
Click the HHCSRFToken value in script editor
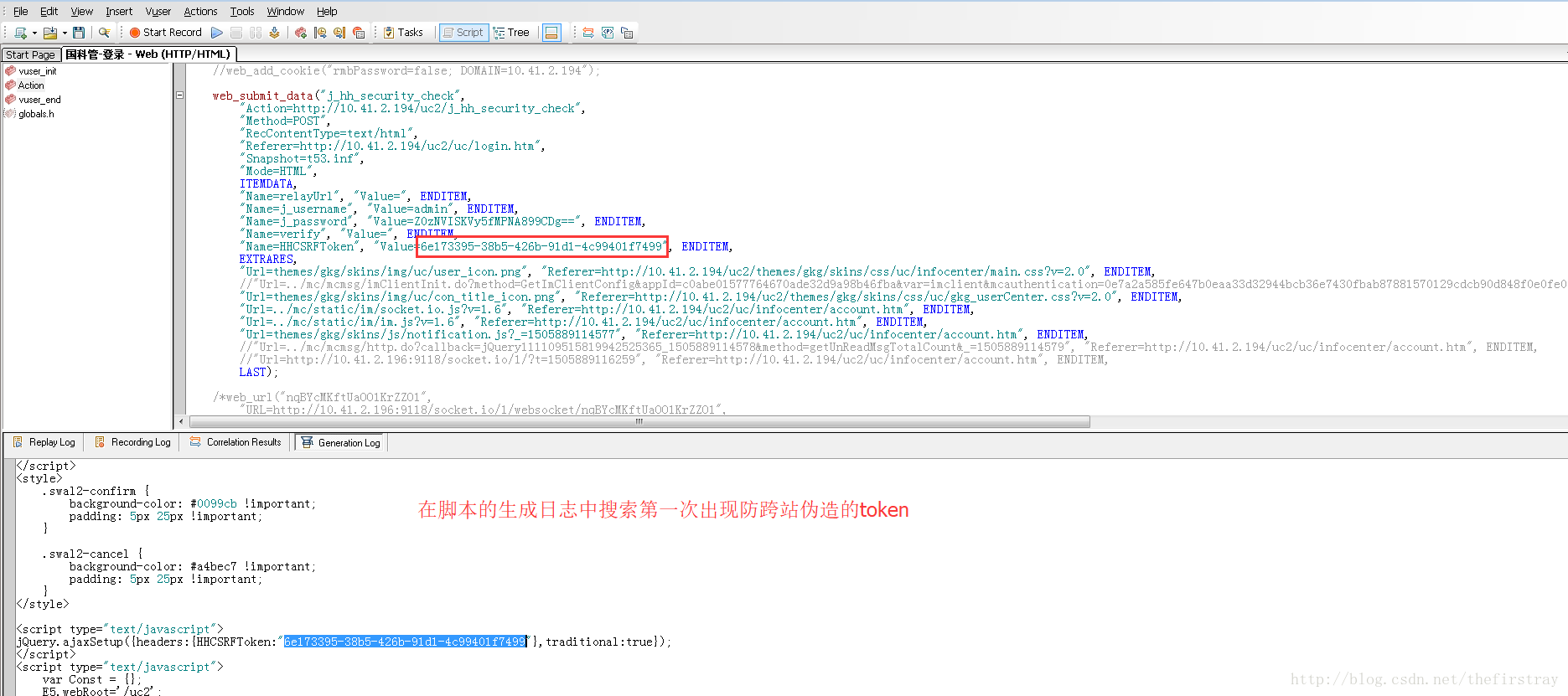coord(541,246)
